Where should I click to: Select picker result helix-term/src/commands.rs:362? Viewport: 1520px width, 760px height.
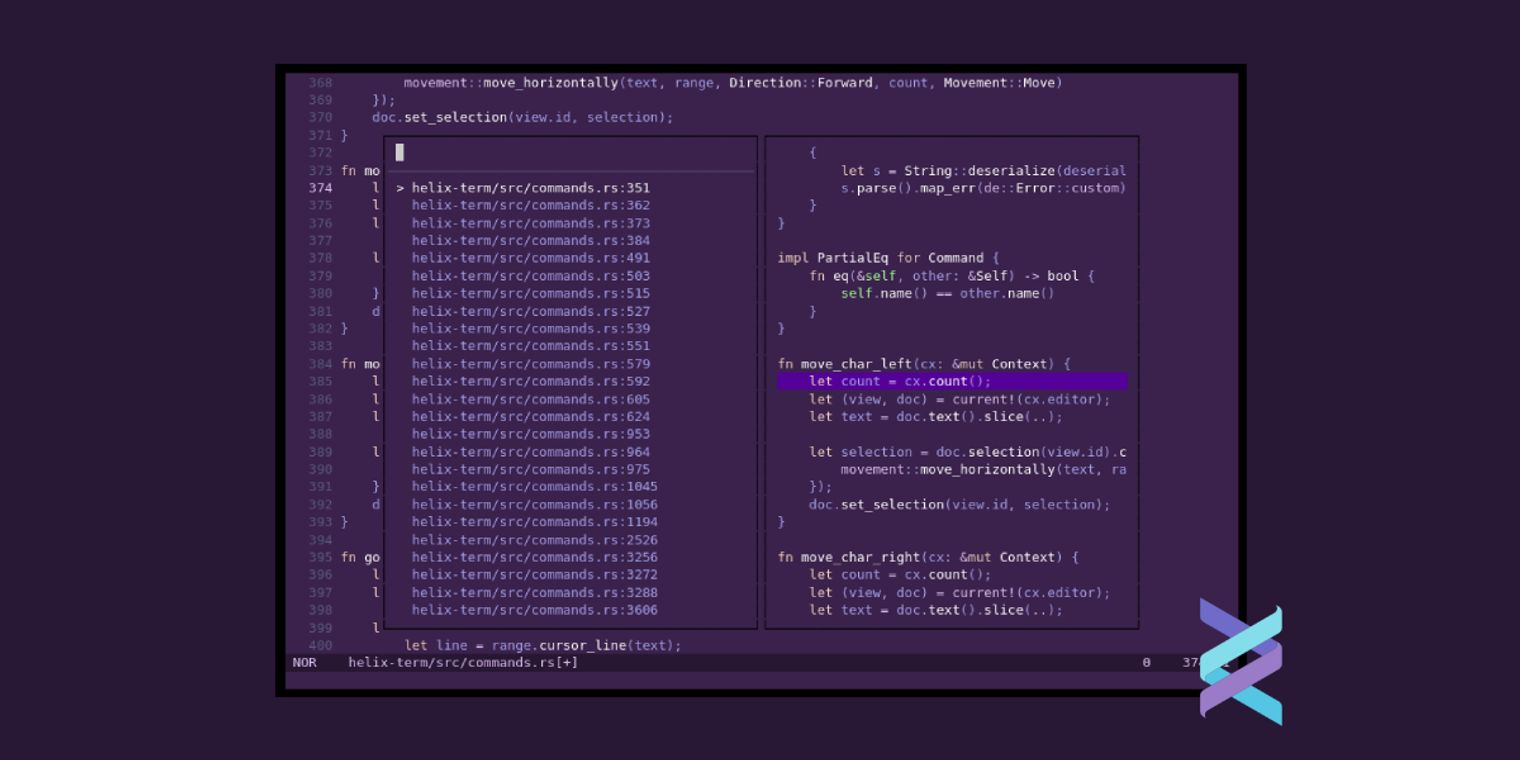click(x=531, y=205)
